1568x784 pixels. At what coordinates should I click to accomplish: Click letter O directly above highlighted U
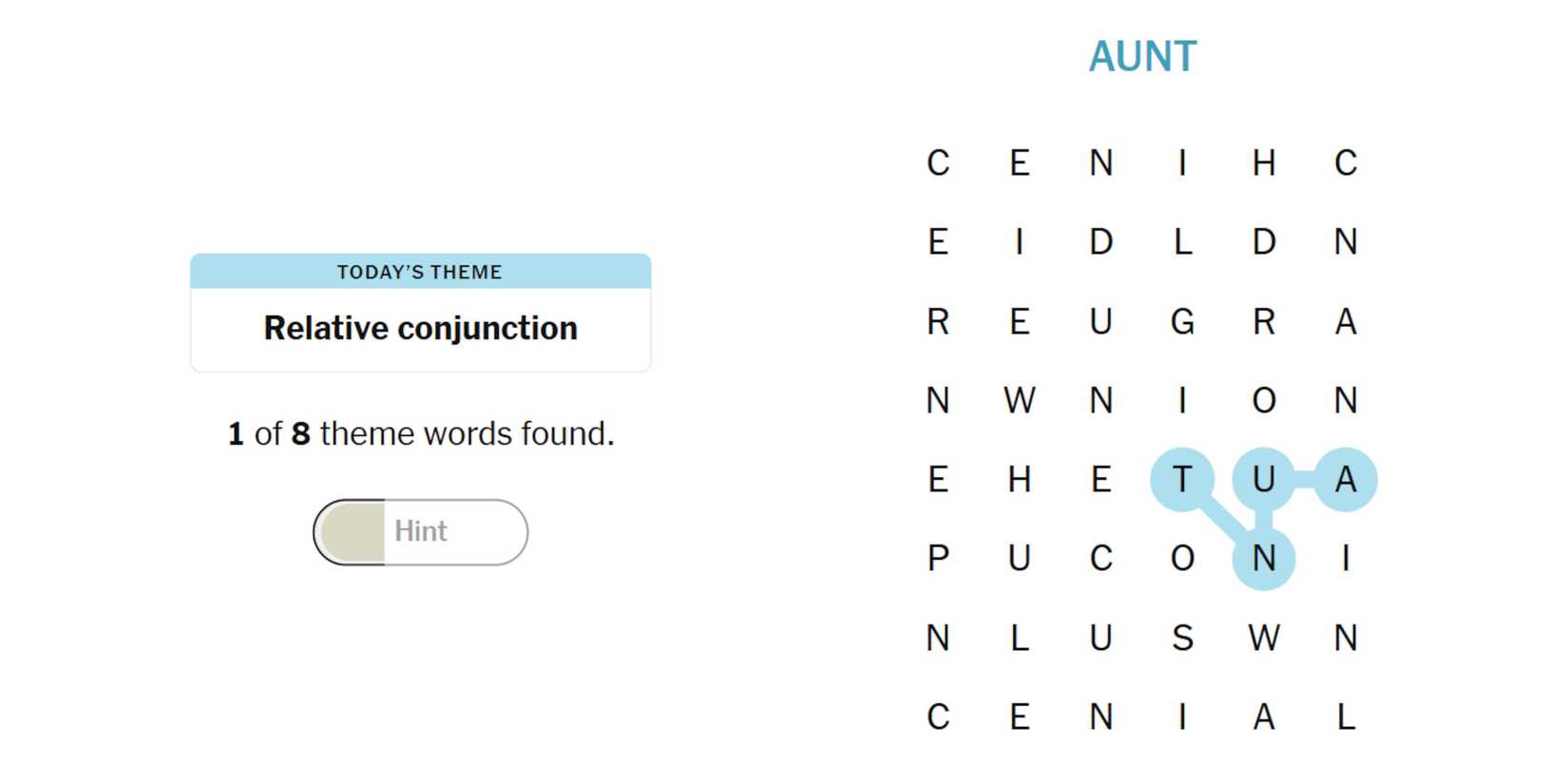tap(1263, 400)
